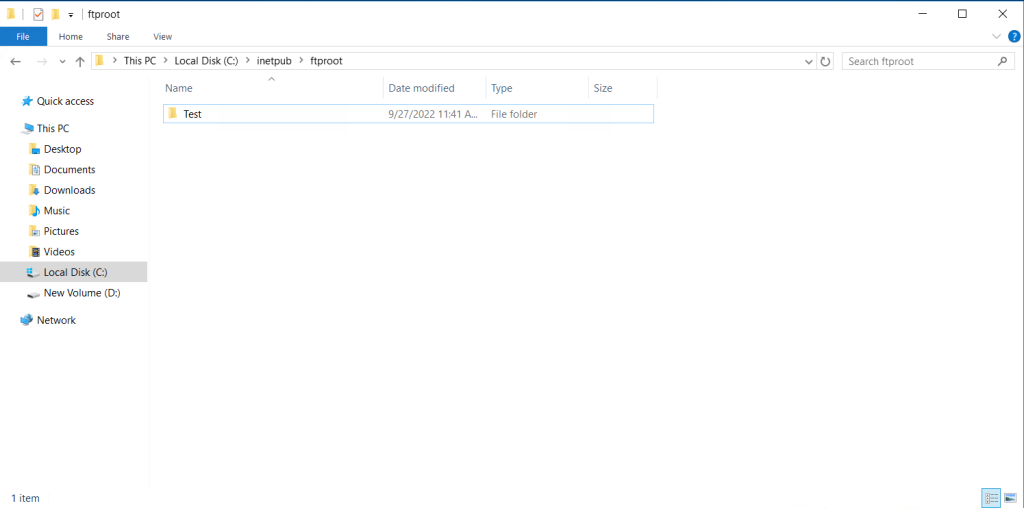Screen dimensions: 1024x508
Task: Open the Share ribbon tab
Action: coord(117,36)
